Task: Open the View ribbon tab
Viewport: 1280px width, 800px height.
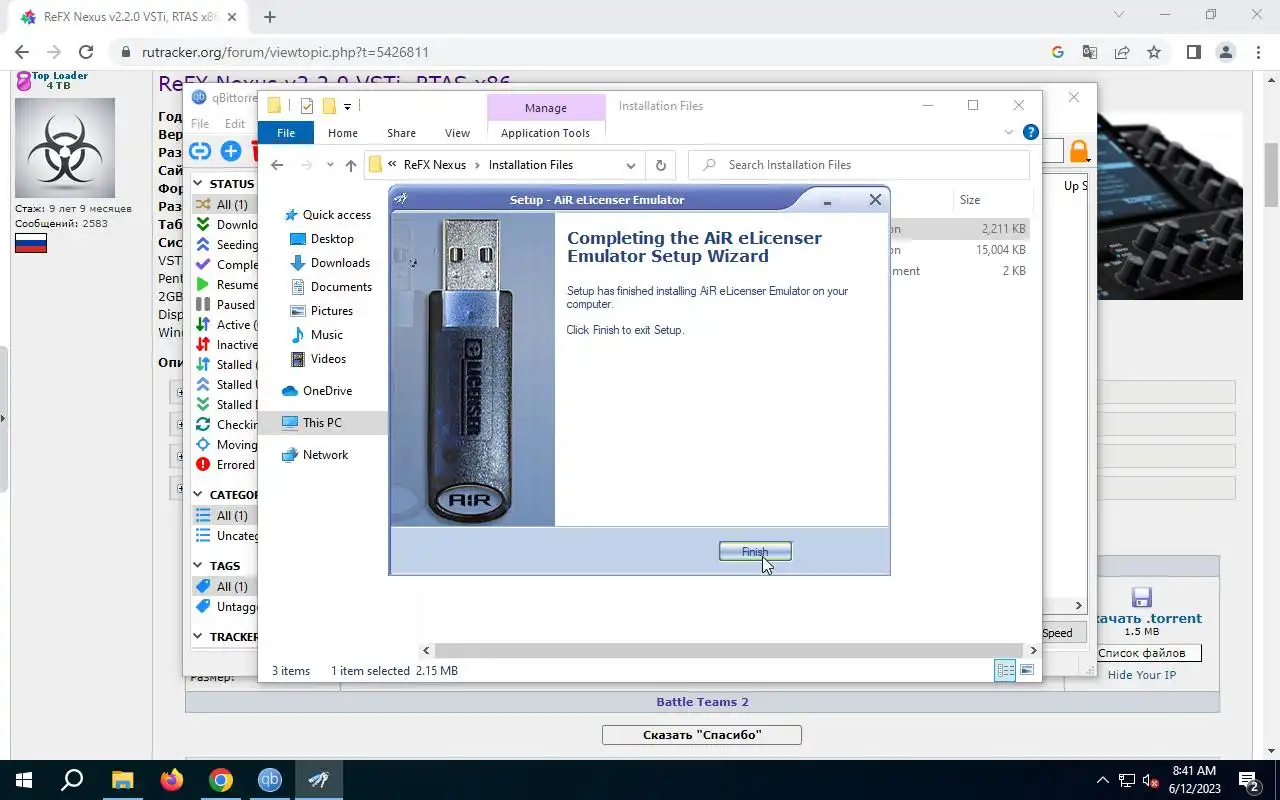Action: point(457,133)
